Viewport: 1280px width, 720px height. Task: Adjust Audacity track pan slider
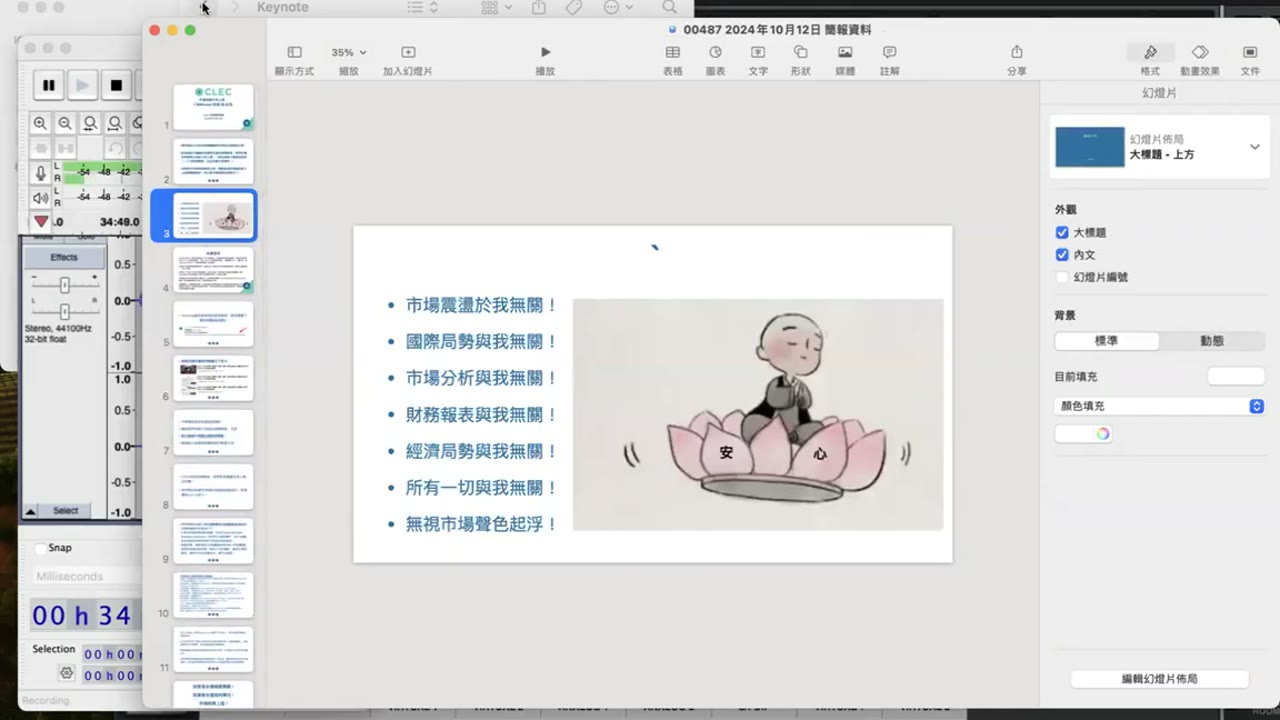click(x=64, y=311)
